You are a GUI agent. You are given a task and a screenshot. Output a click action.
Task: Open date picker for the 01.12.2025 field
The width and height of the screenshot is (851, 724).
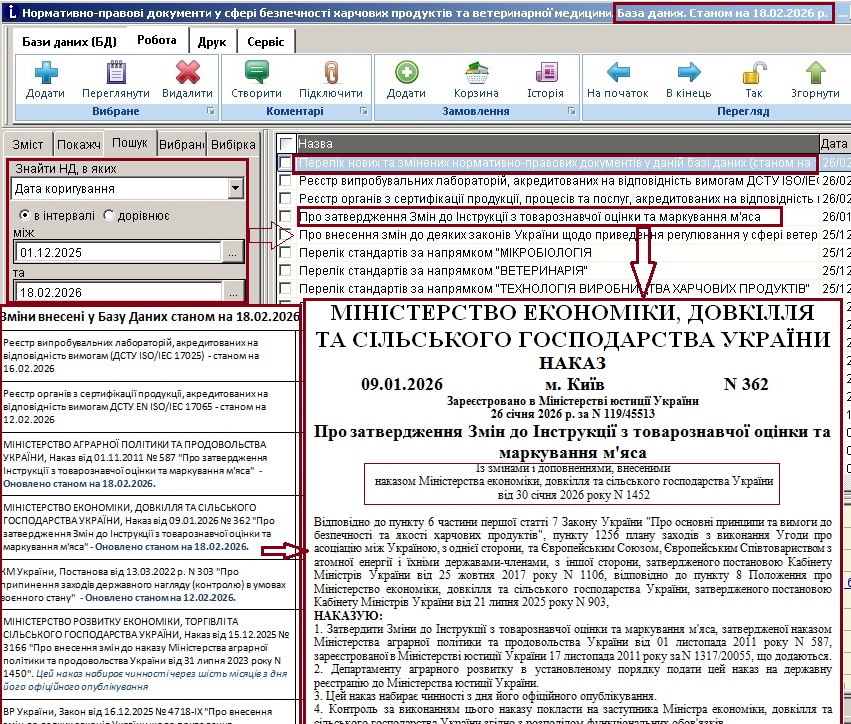coord(232,253)
